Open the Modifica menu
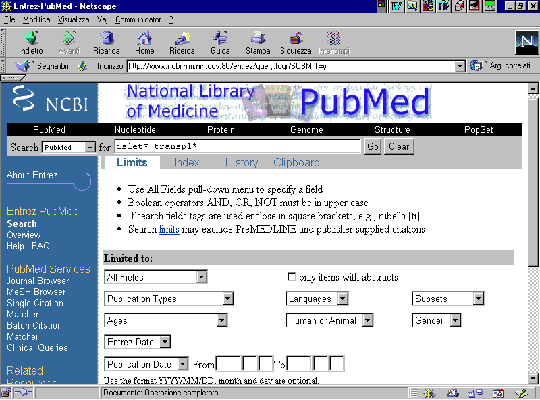The height and width of the screenshot is (400, 540). tap(37, 20)
